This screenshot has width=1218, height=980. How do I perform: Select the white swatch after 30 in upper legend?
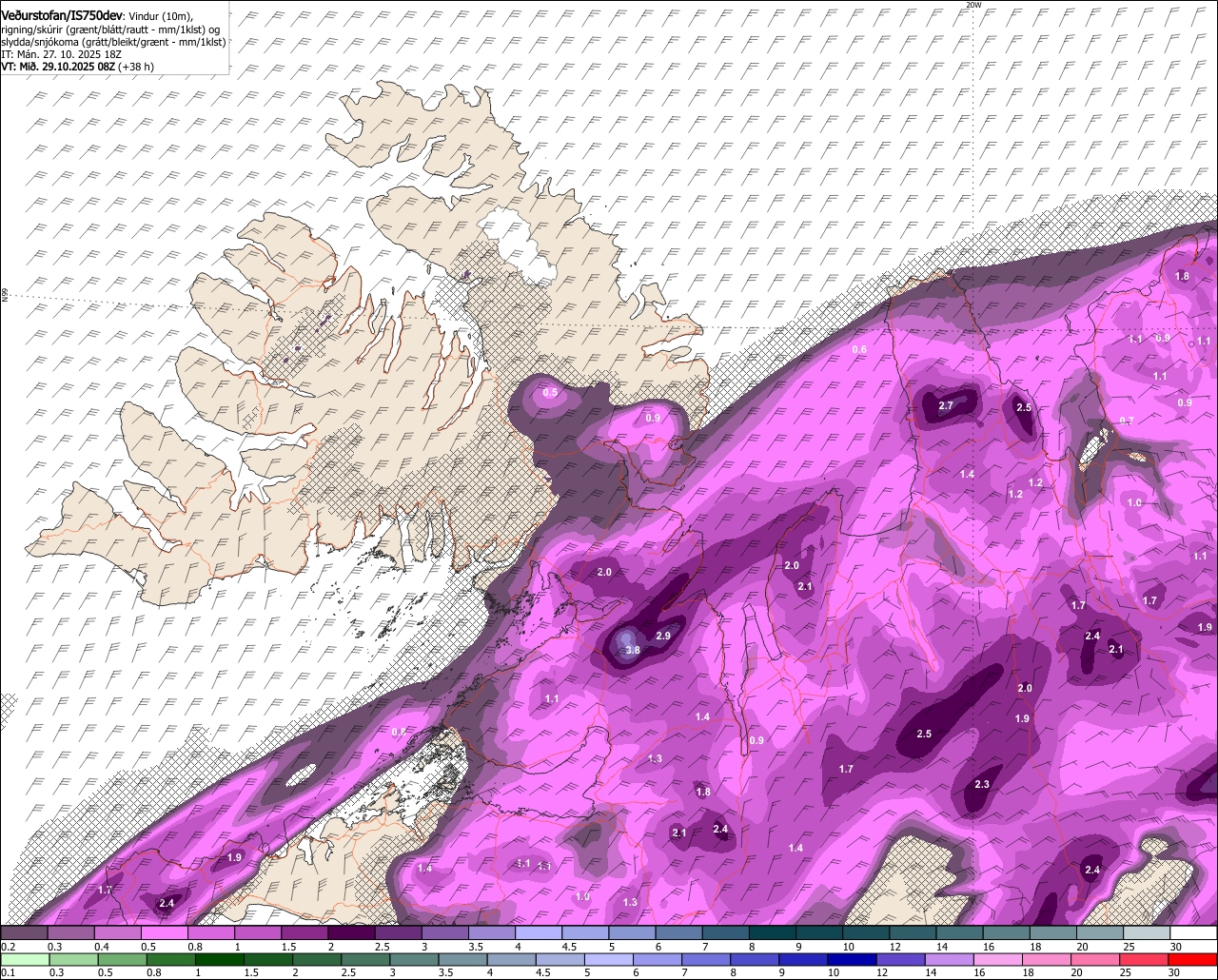point(1193,932)
